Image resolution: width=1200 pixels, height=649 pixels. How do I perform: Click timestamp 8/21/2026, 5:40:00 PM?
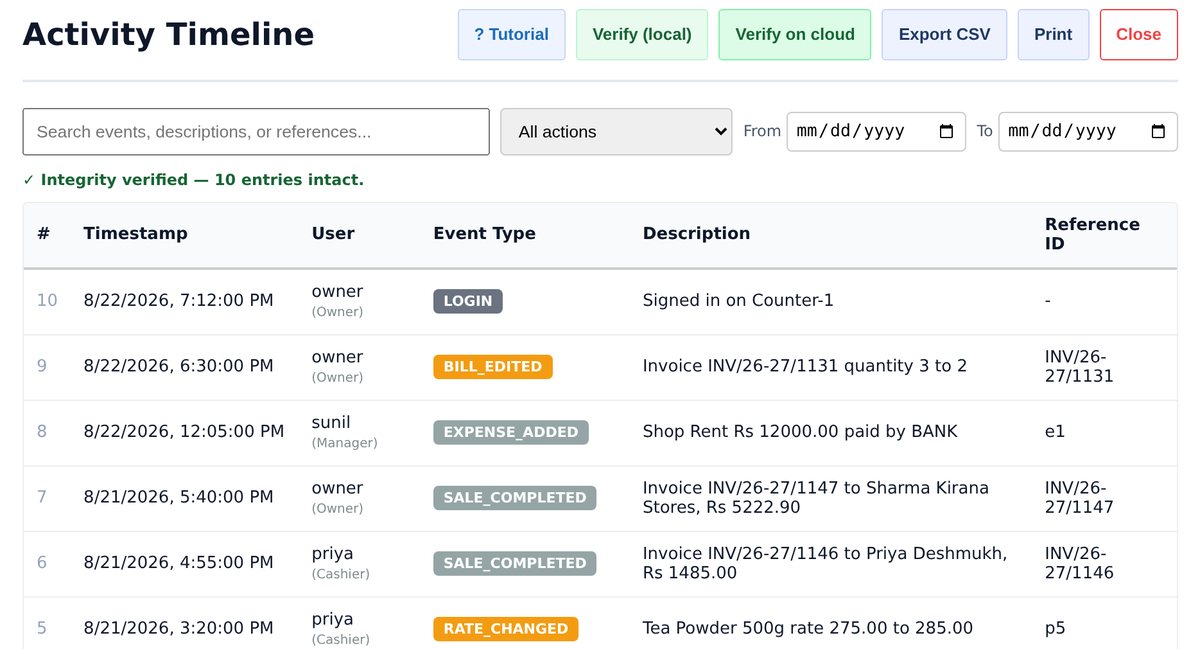[178, 497]
